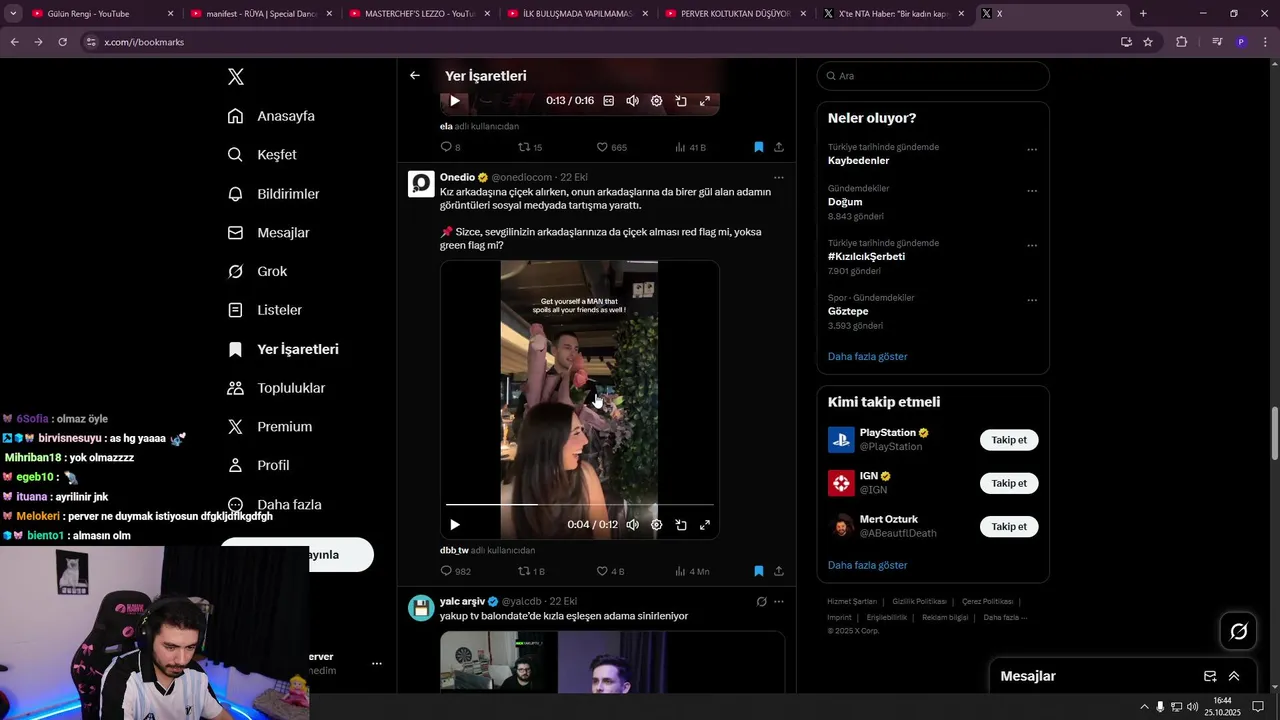Screen dimensions: 1280x720
Task: Bookmark this page with star icon
Action: (1148, 42)
